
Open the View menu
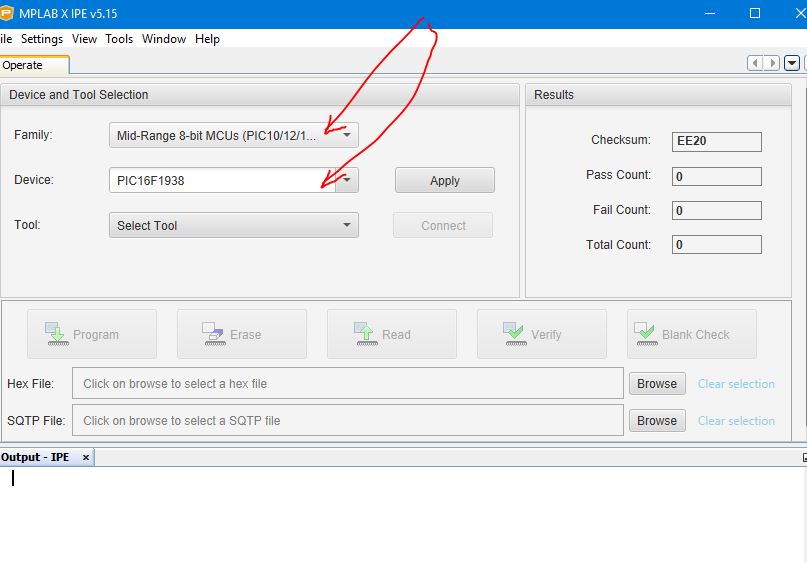84,39
